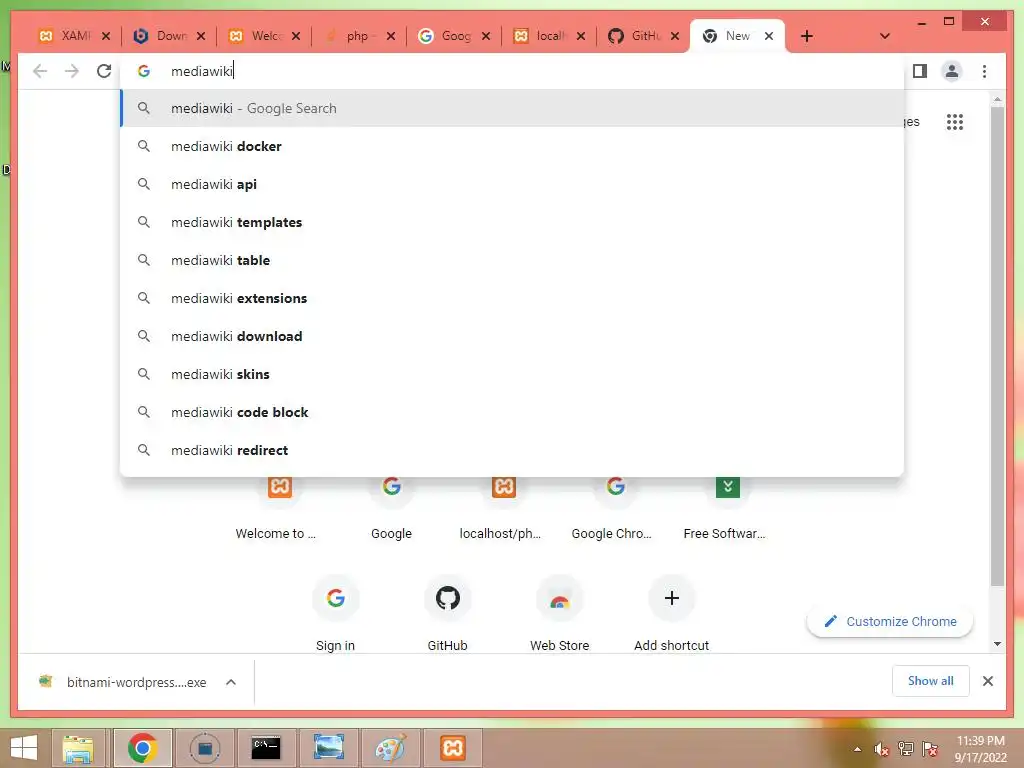
Task: Go forward using the forward arrow
Action: pyautogui.click(x=72, y=71)
